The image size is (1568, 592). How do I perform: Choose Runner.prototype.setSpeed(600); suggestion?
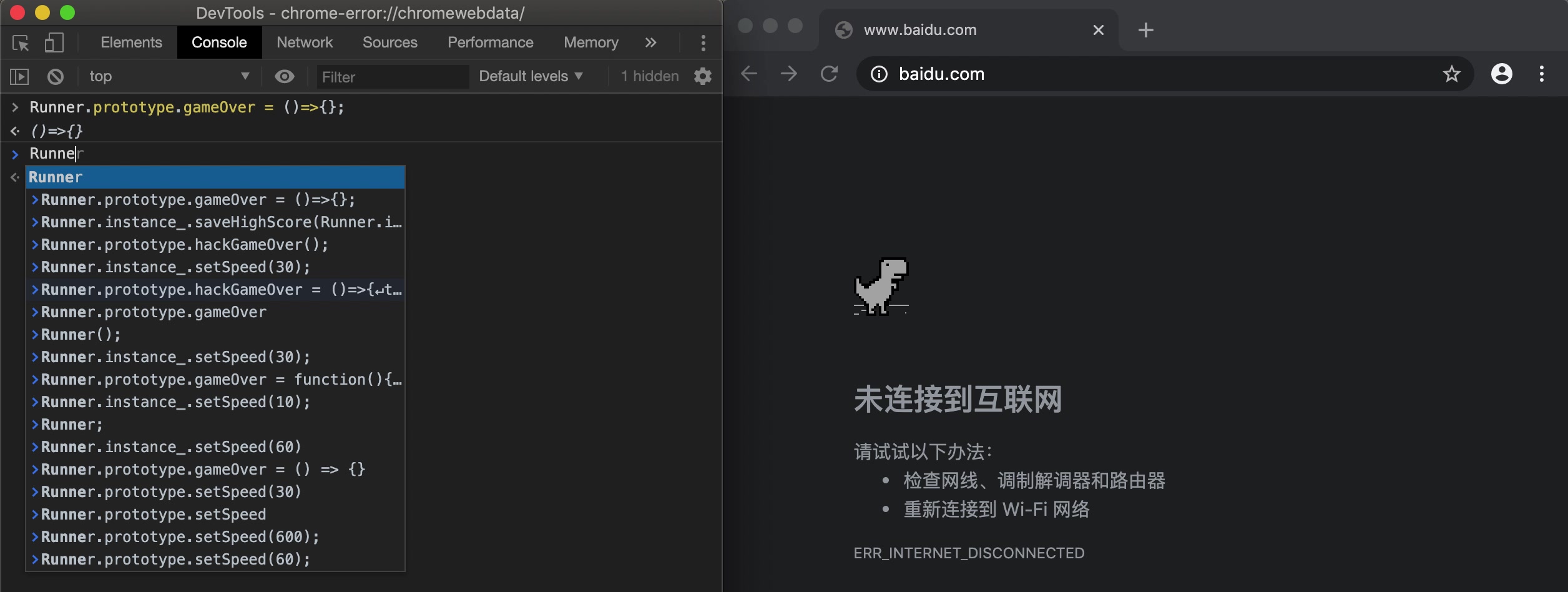pyautogui.click(x=215, y=537)
